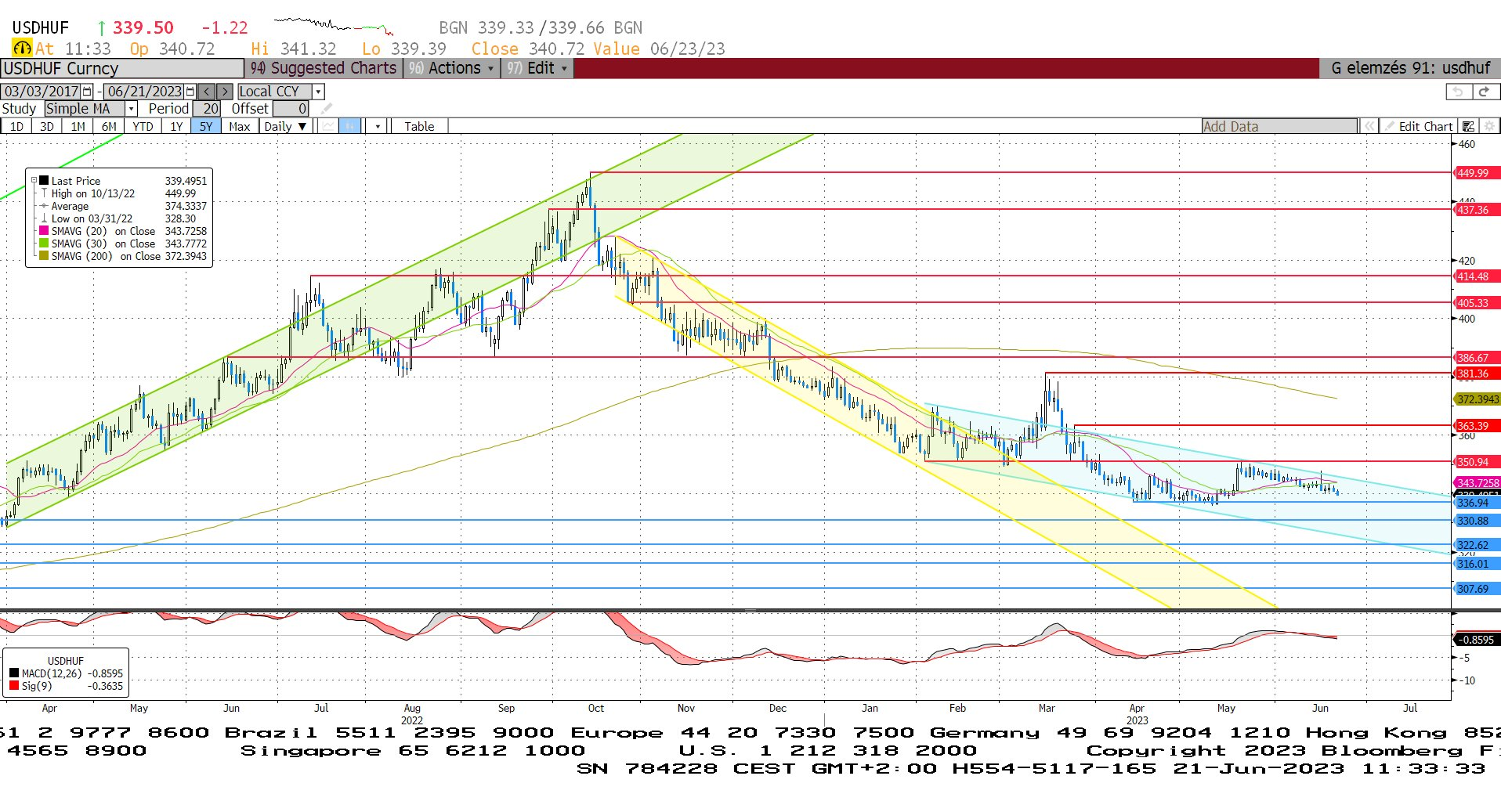Click the pencil icon beside Offset field
This screenshot has width=1501, height=812.
coord(327,109)
